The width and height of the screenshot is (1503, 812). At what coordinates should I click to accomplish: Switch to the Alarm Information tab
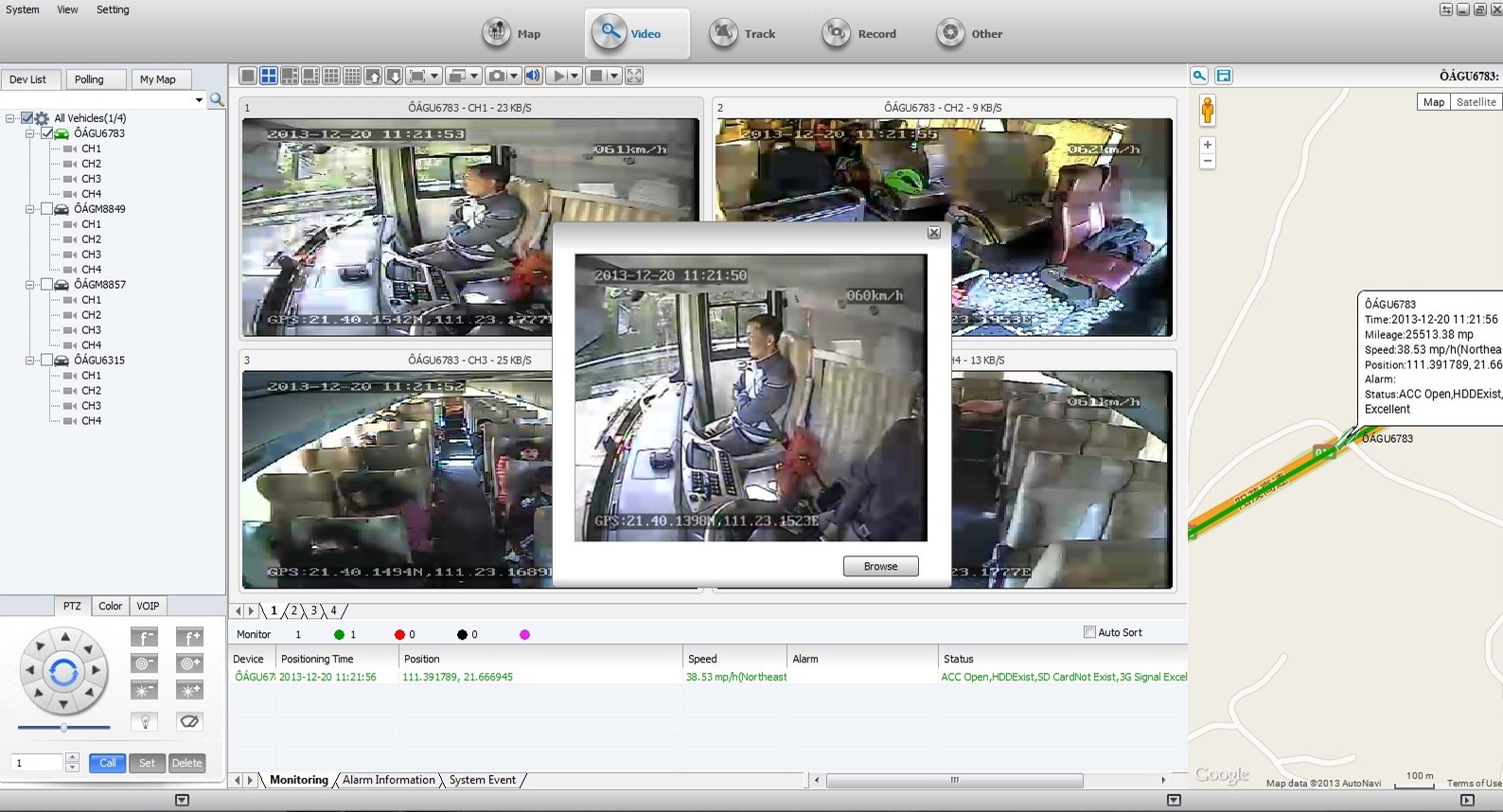pos(388,780)
